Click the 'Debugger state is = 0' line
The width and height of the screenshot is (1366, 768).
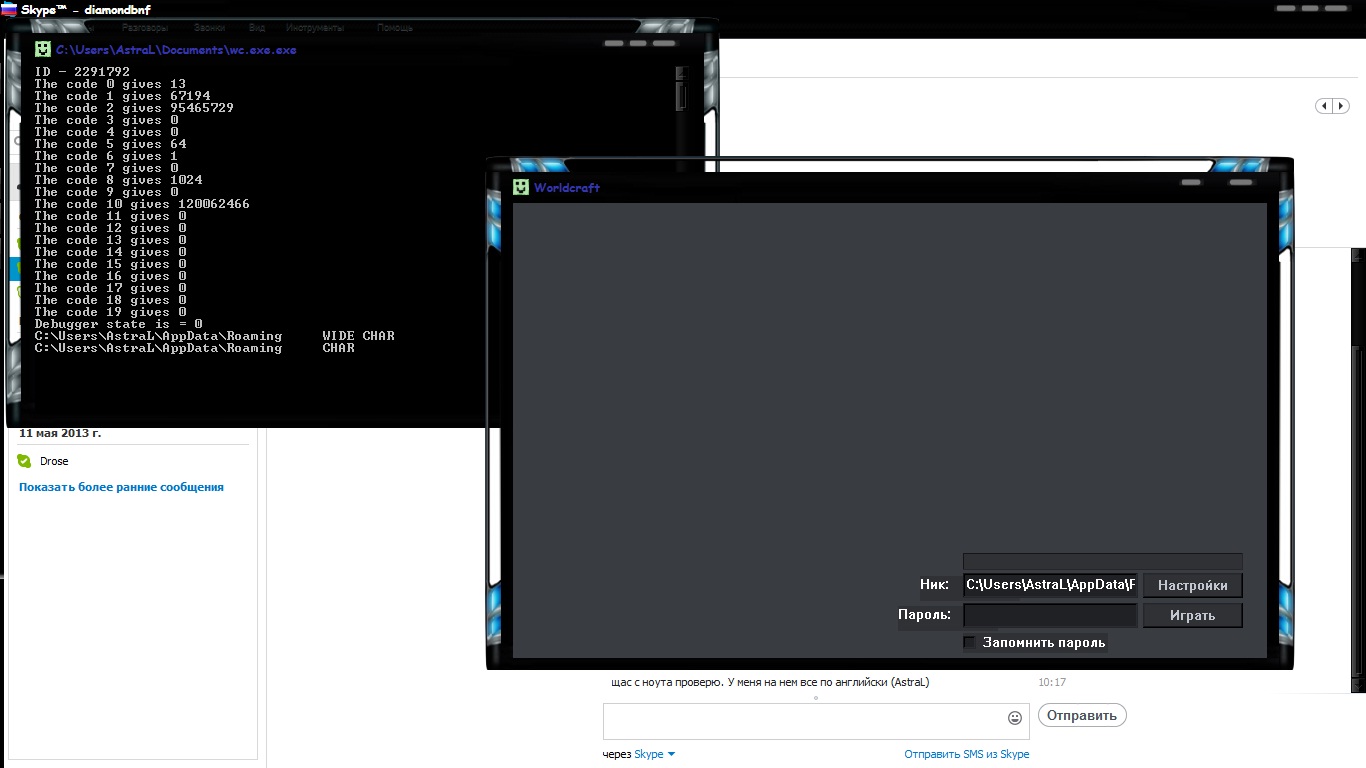point(118,324)
